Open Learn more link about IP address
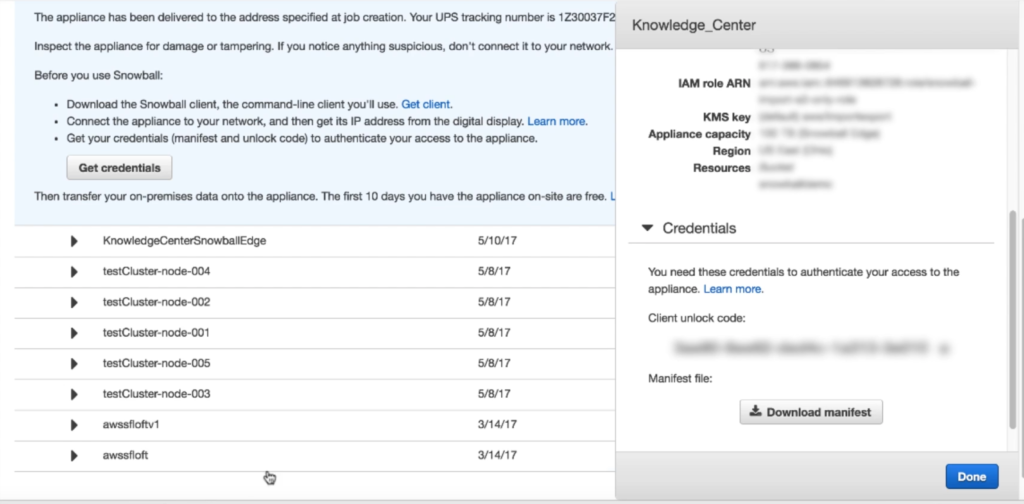The image size is (1024, 504). (x=557, y=121)
